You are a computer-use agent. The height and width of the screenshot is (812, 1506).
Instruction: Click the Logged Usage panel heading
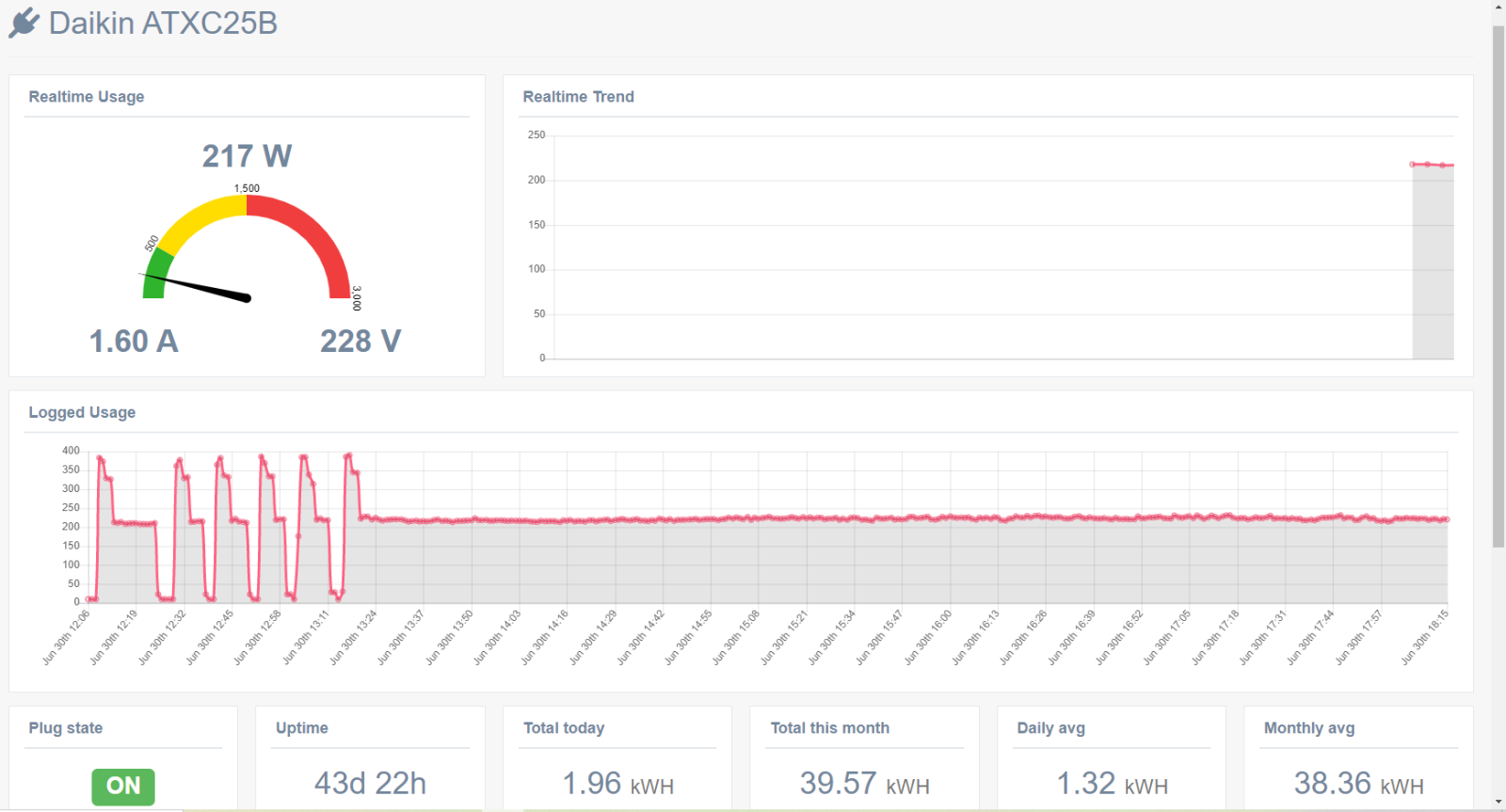(82, 412)
